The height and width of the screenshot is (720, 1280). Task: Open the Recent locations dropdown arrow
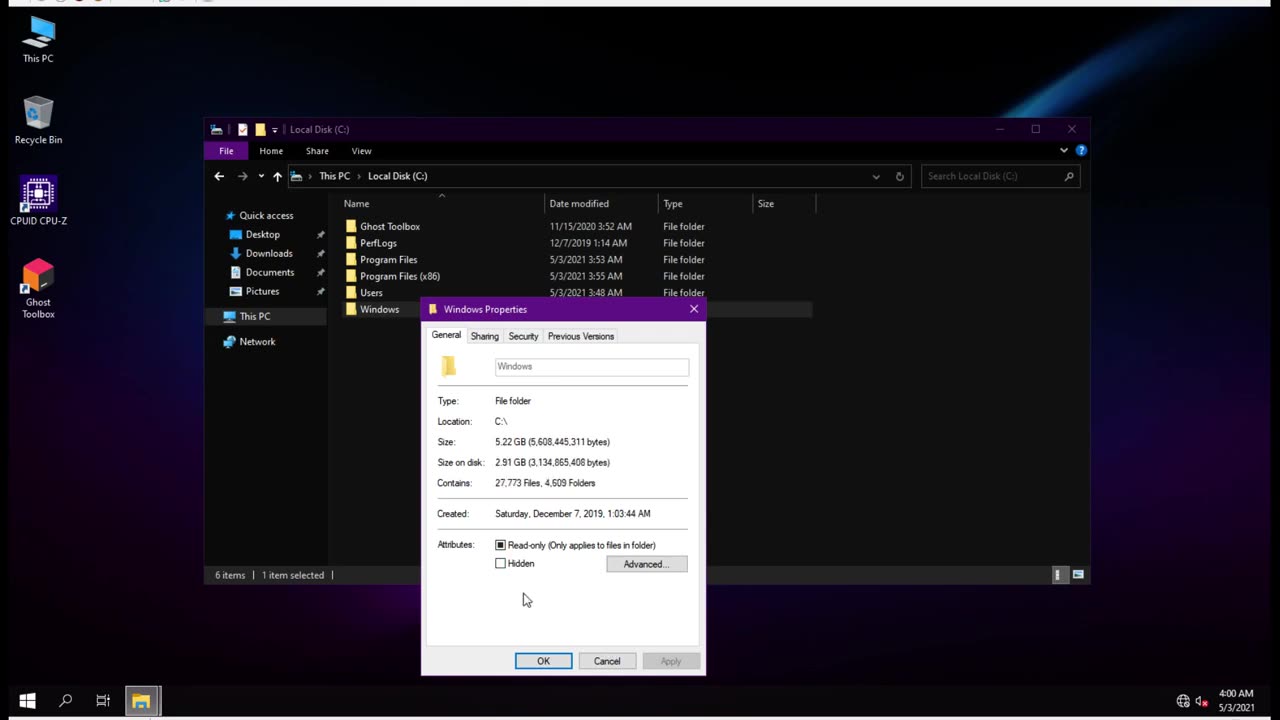point(260,176)
